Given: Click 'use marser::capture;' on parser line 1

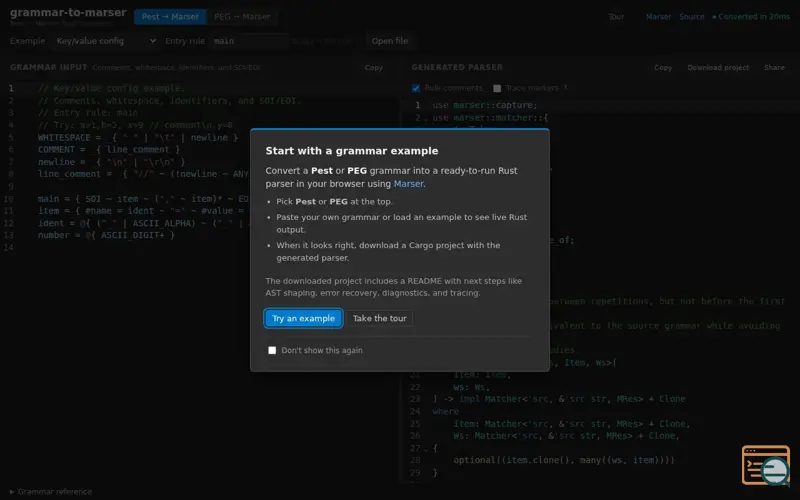Looking at the screenshot, I should pyautogui.click(x=485, y=105).
